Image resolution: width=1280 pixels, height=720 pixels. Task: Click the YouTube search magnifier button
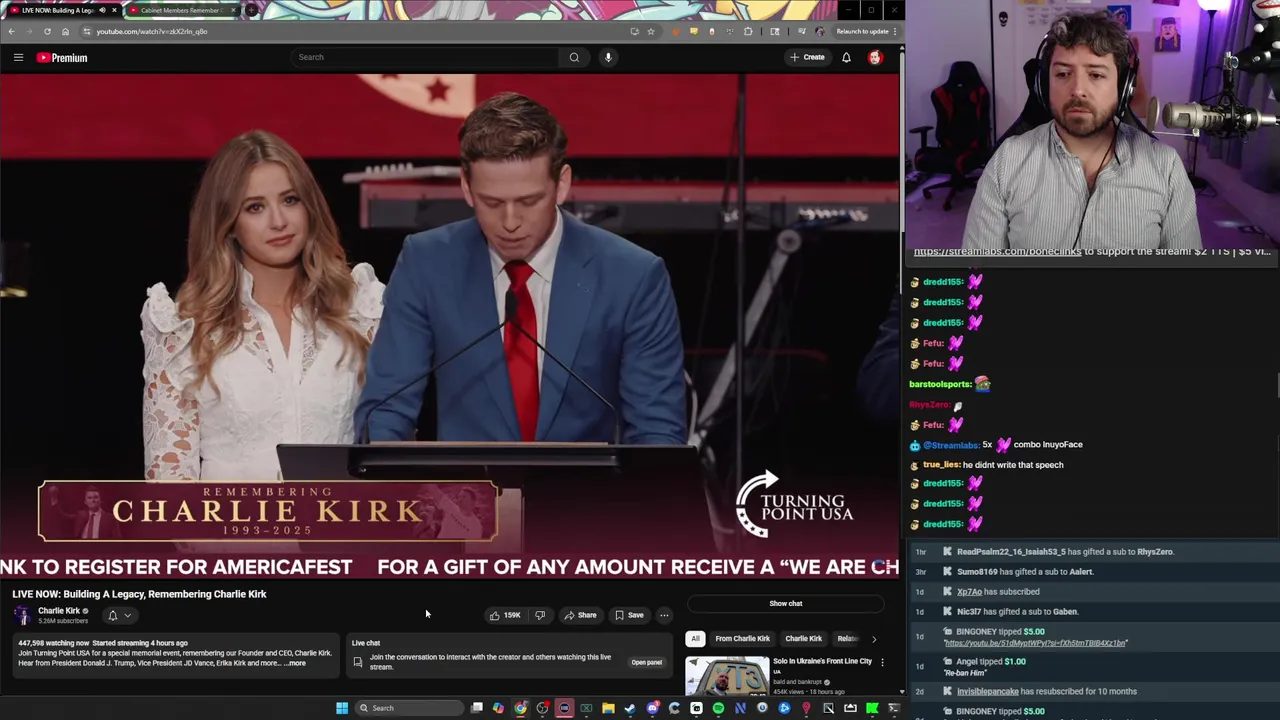(x=574, y=57)
